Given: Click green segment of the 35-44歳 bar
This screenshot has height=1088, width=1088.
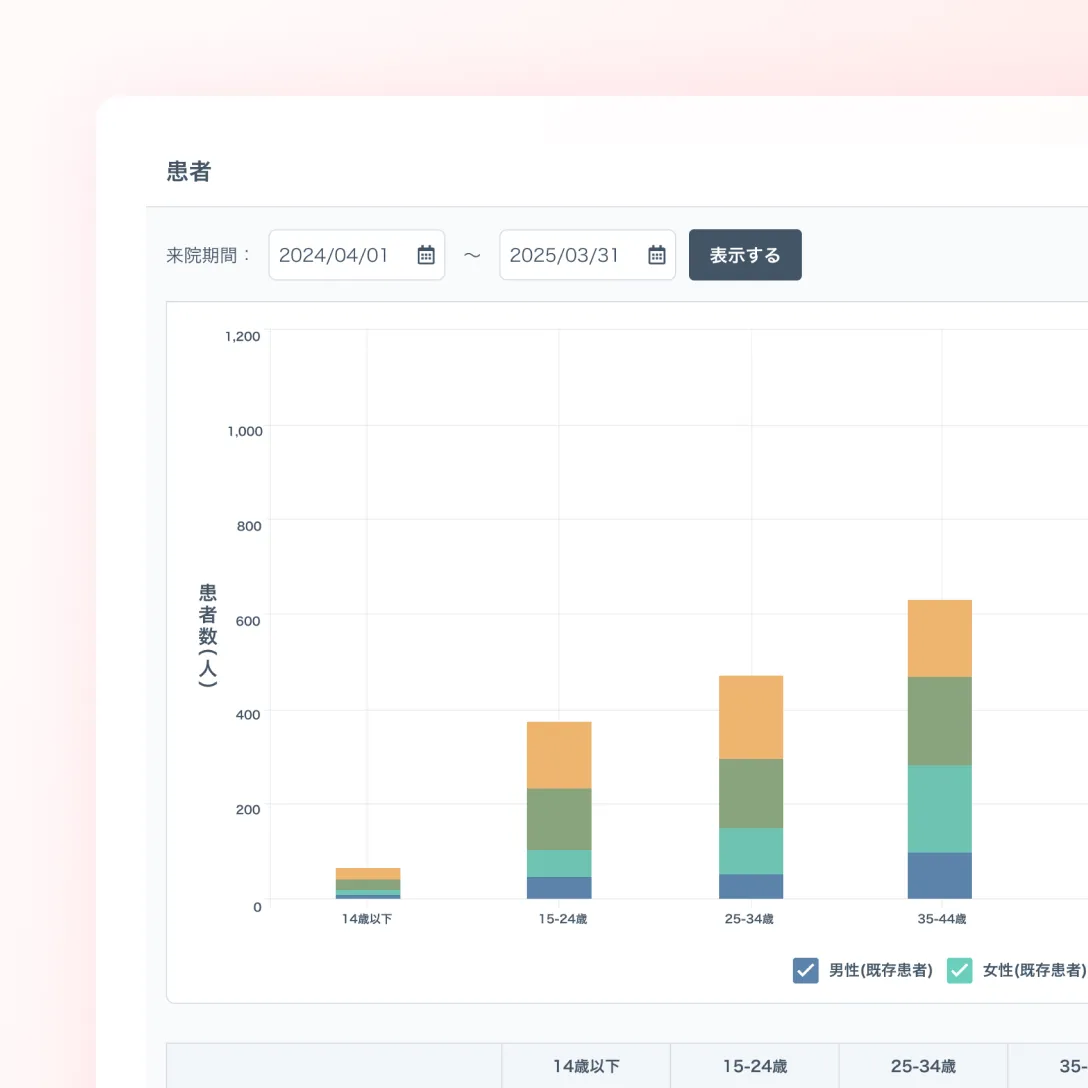Looking at the screenshot, I should coord(939,721).
